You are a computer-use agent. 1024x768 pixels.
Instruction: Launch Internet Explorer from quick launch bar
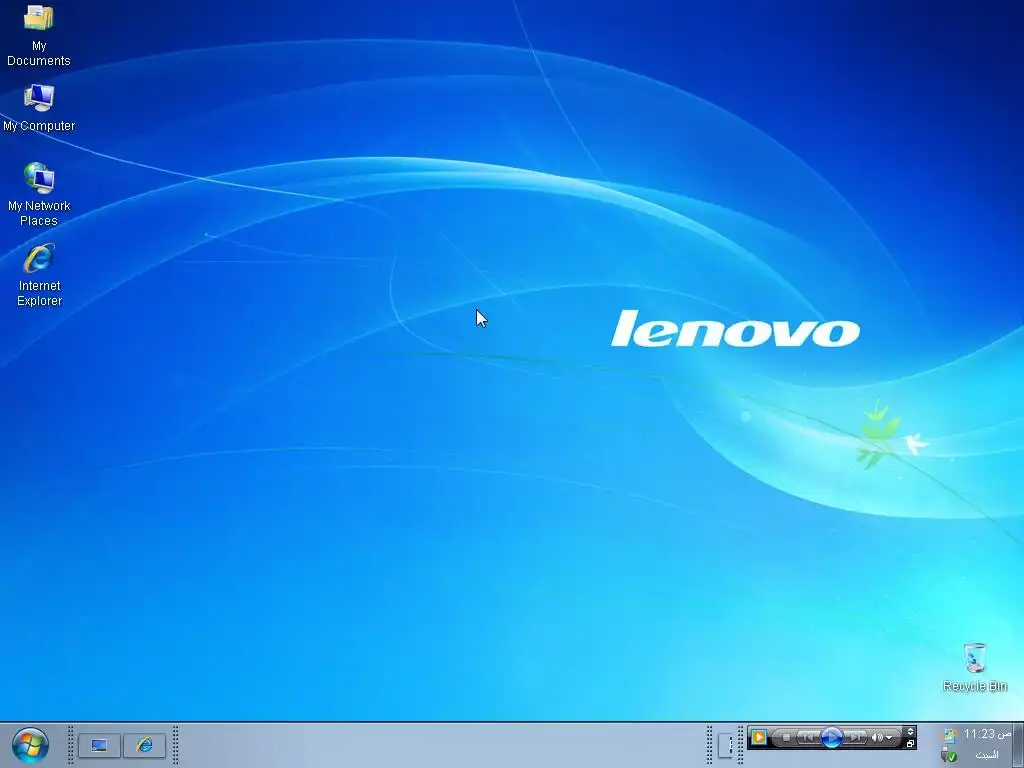[x=144, y=745]
